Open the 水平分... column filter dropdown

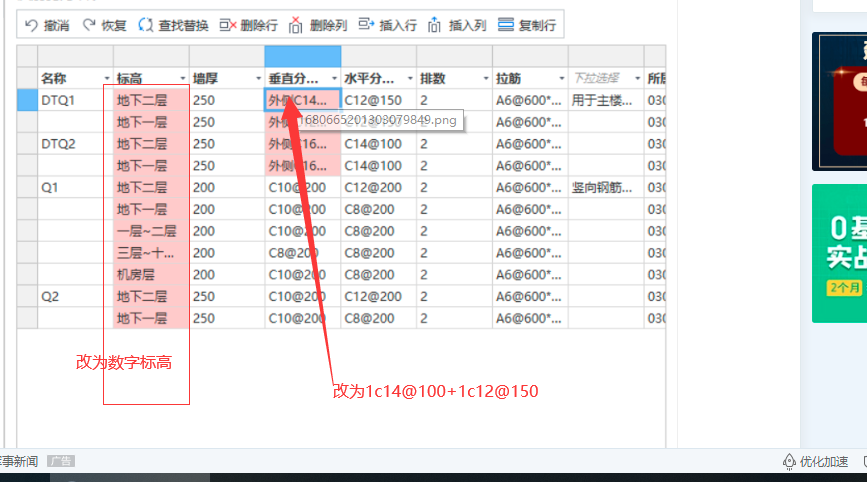pos(410,78)
